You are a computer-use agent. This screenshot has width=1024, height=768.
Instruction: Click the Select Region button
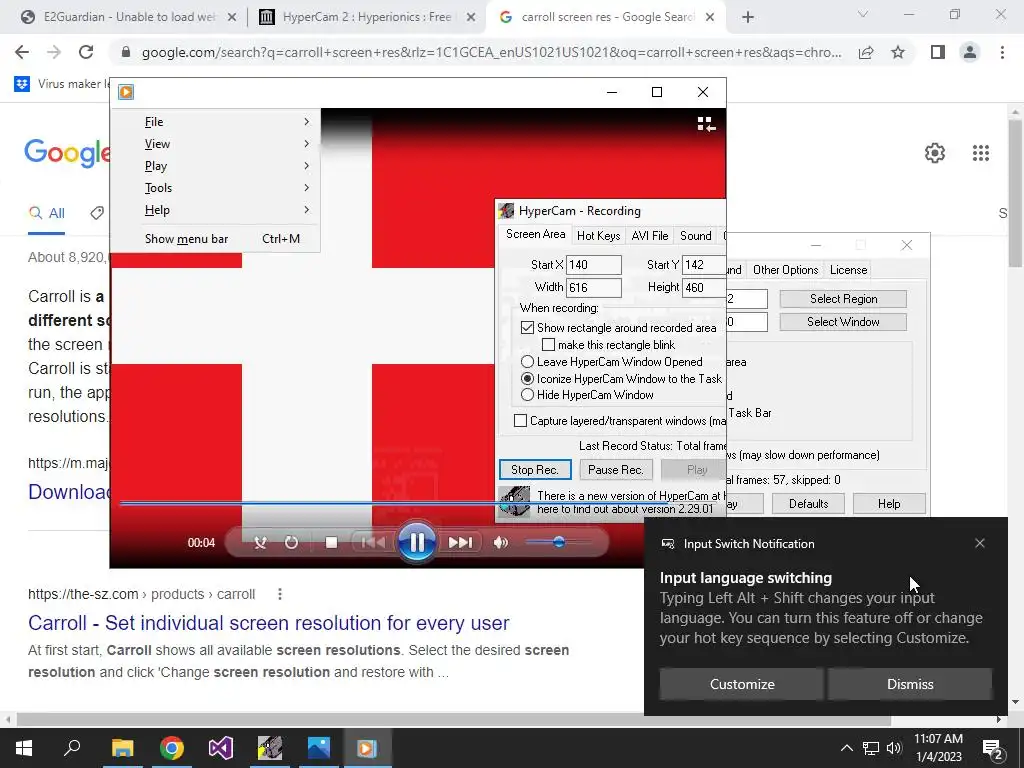tap(843, 299)
